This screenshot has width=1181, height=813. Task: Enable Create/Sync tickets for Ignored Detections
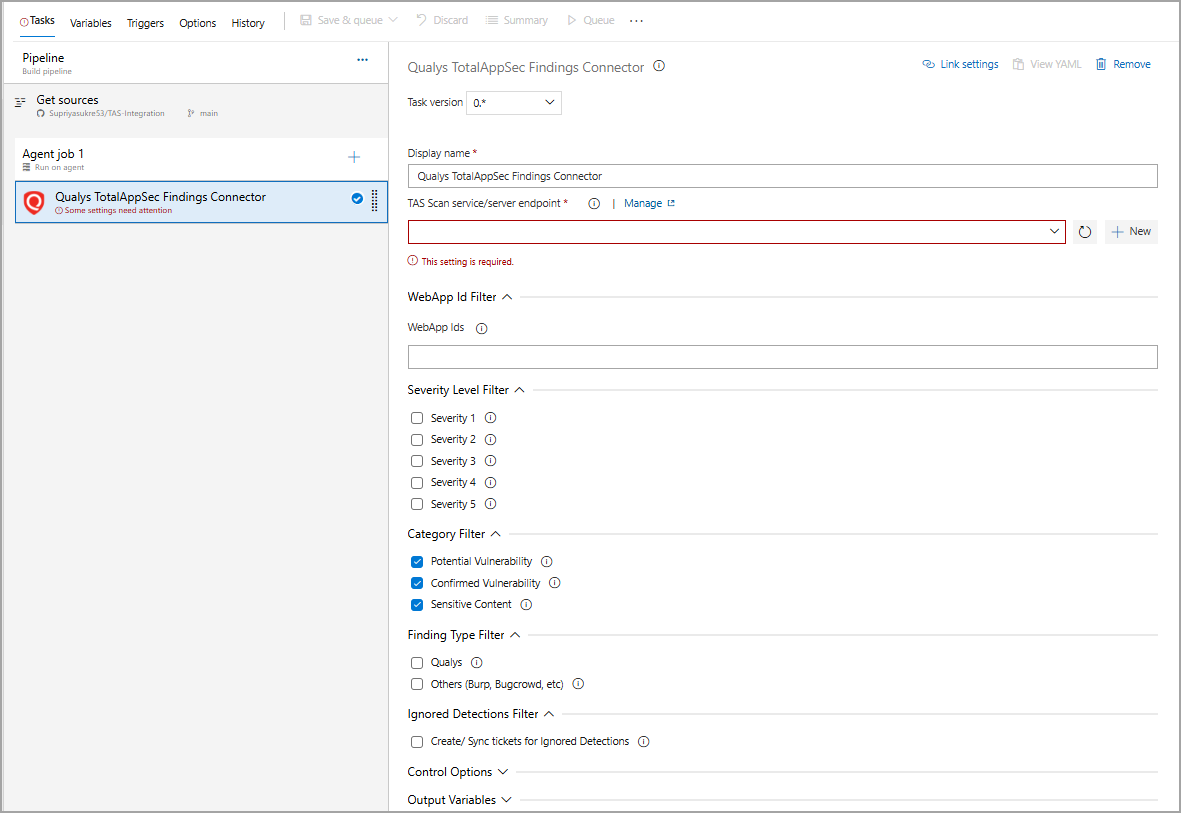click(x=417, y=742)
